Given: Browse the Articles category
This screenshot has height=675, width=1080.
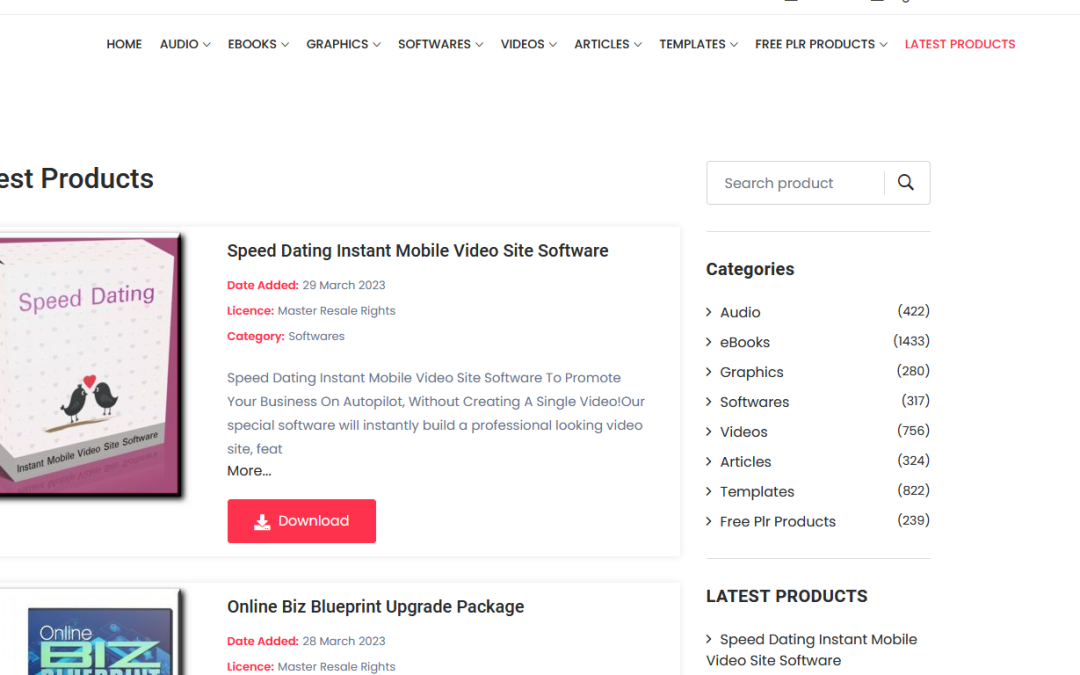Looking at the screenshot, I should click(745, 461).
